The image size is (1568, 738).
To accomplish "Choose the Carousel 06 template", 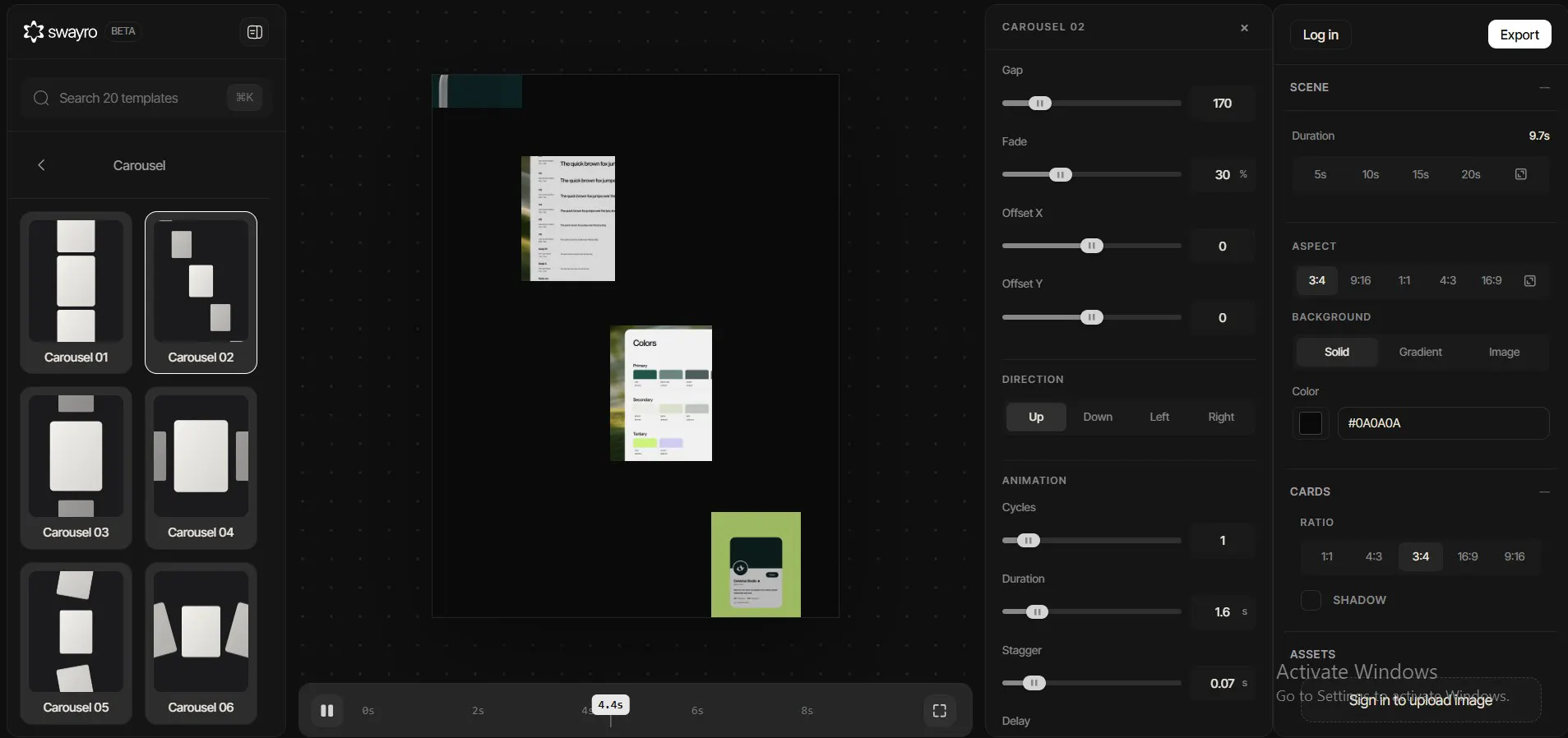I will pyautogui.click(x=201, y=643).
